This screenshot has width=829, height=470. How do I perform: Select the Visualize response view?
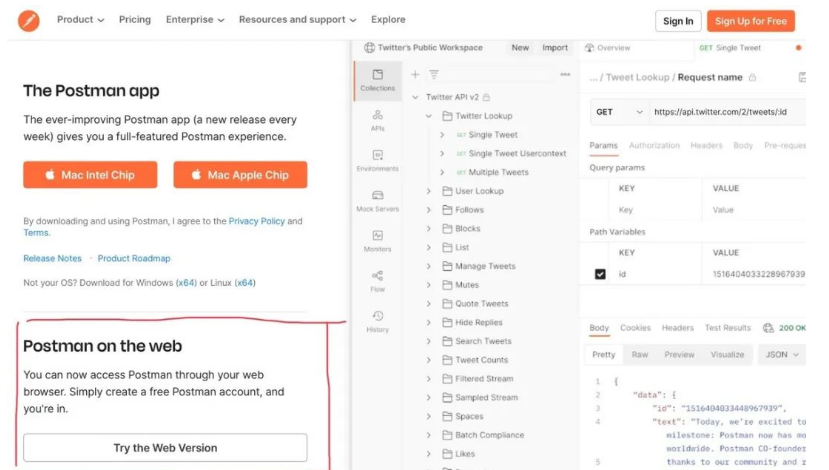(727, 354)
